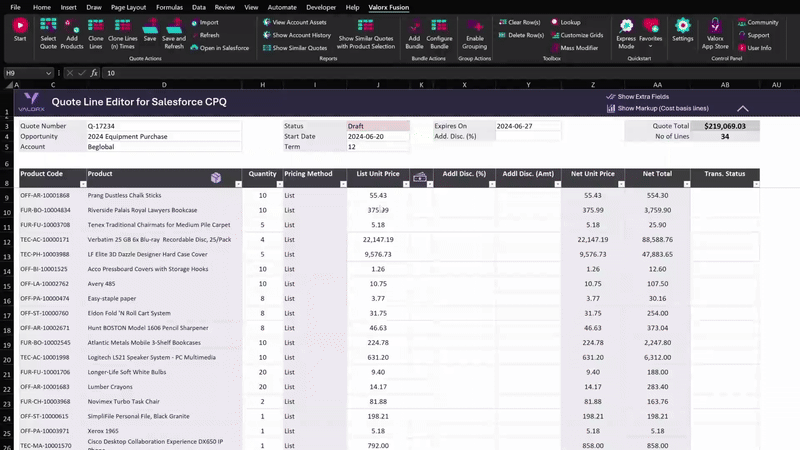Click Net Total value 88,588.76
Image resolution: width=800 pixels, height=450 pixels.
click(657, 239)
